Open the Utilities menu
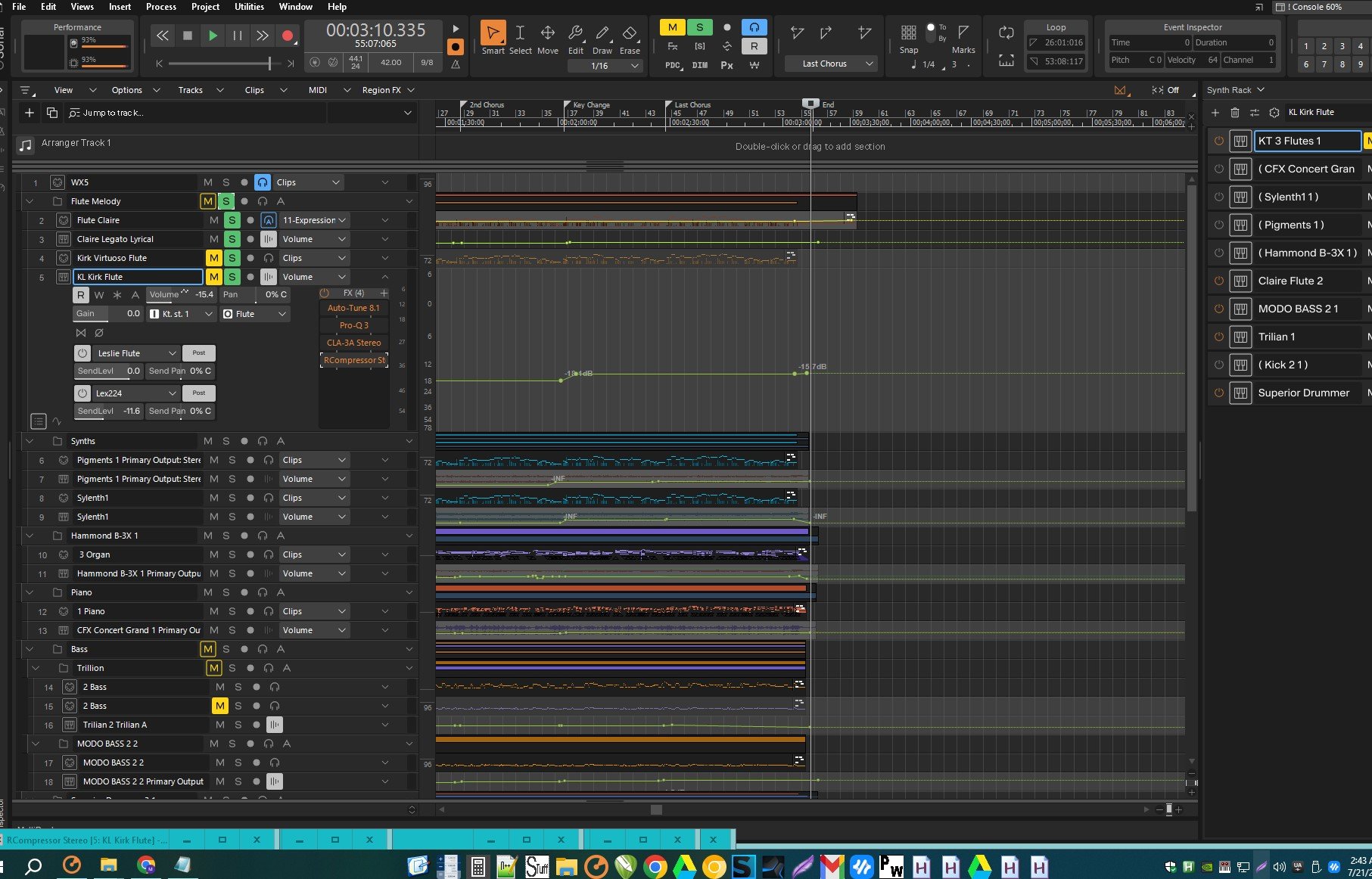The height and width of the screenshot is (879, 1372). click(249, 7)
